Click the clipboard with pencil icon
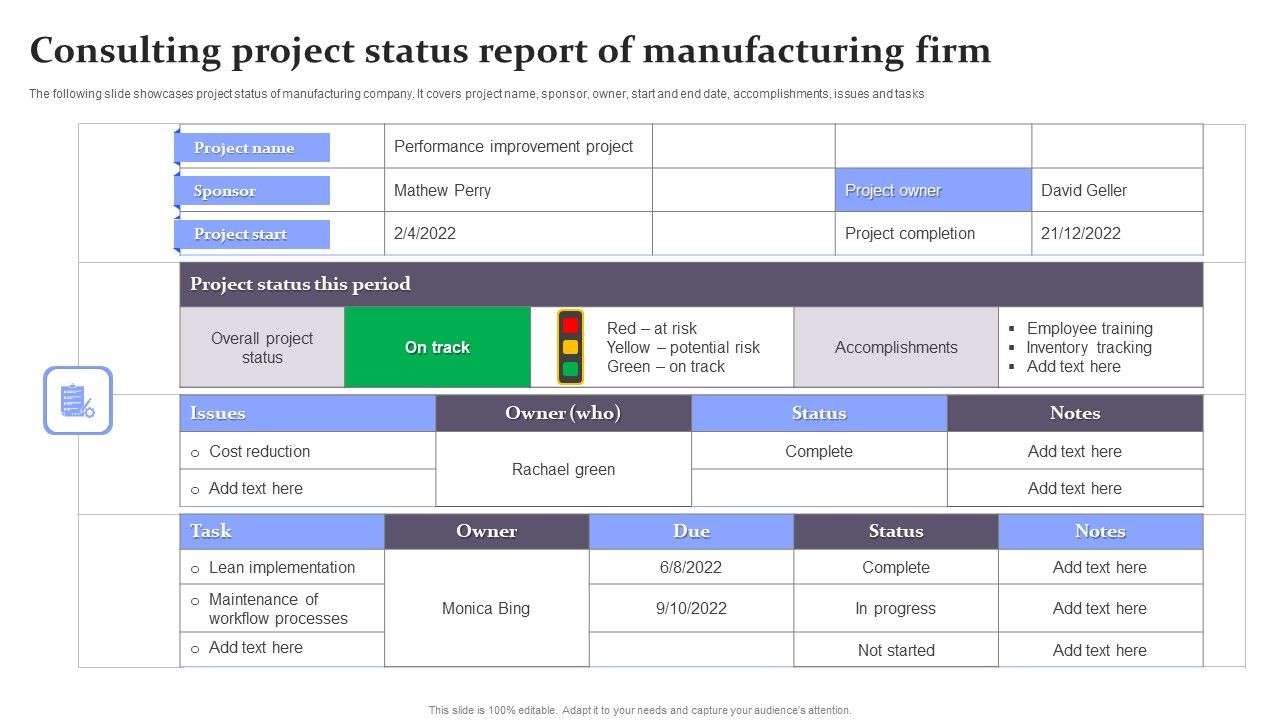Viewport: 1280px width, 720px height. click(x=78, y=402)
